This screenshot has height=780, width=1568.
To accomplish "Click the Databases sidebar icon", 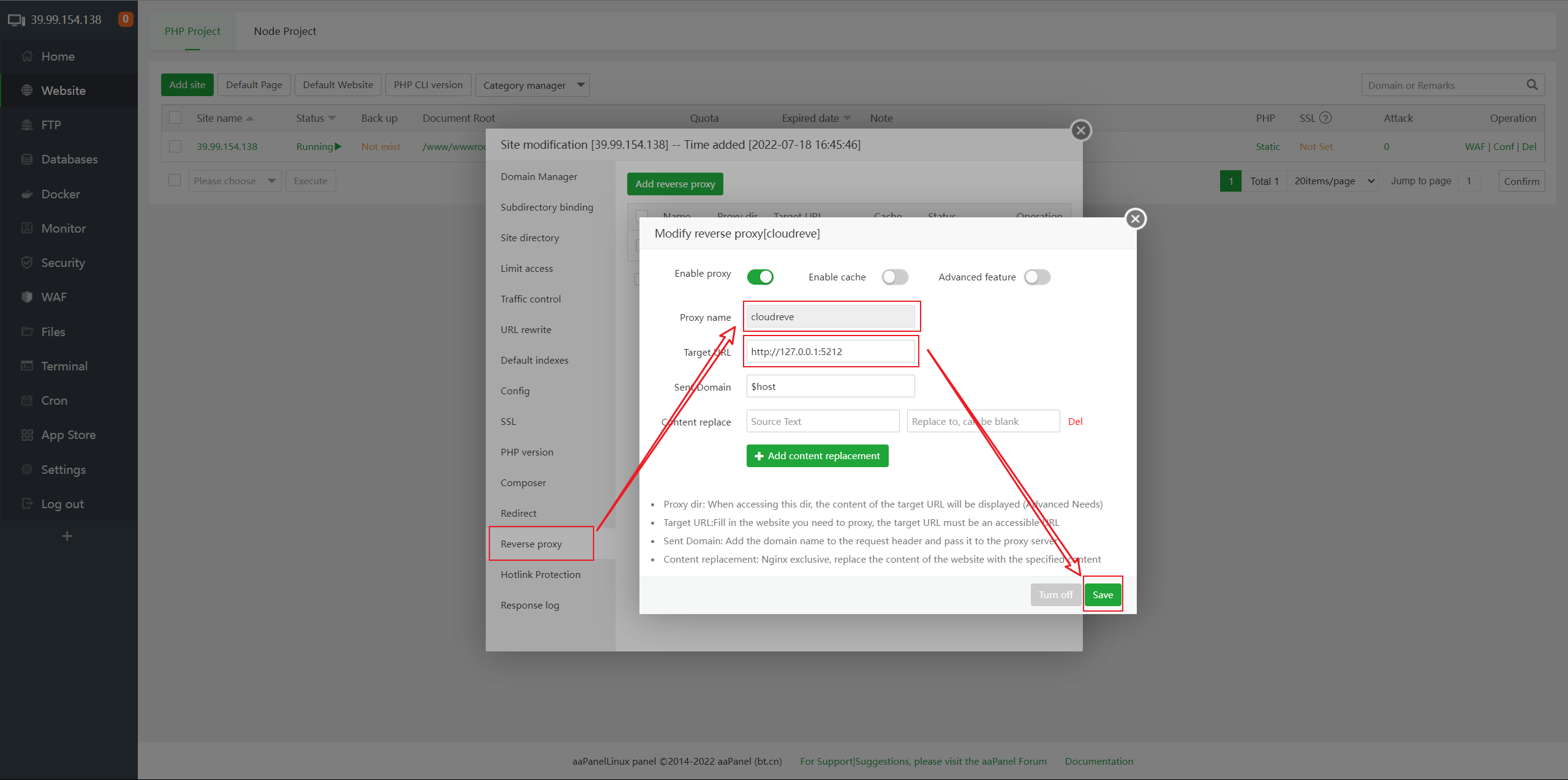I will (x=27, y=159).
